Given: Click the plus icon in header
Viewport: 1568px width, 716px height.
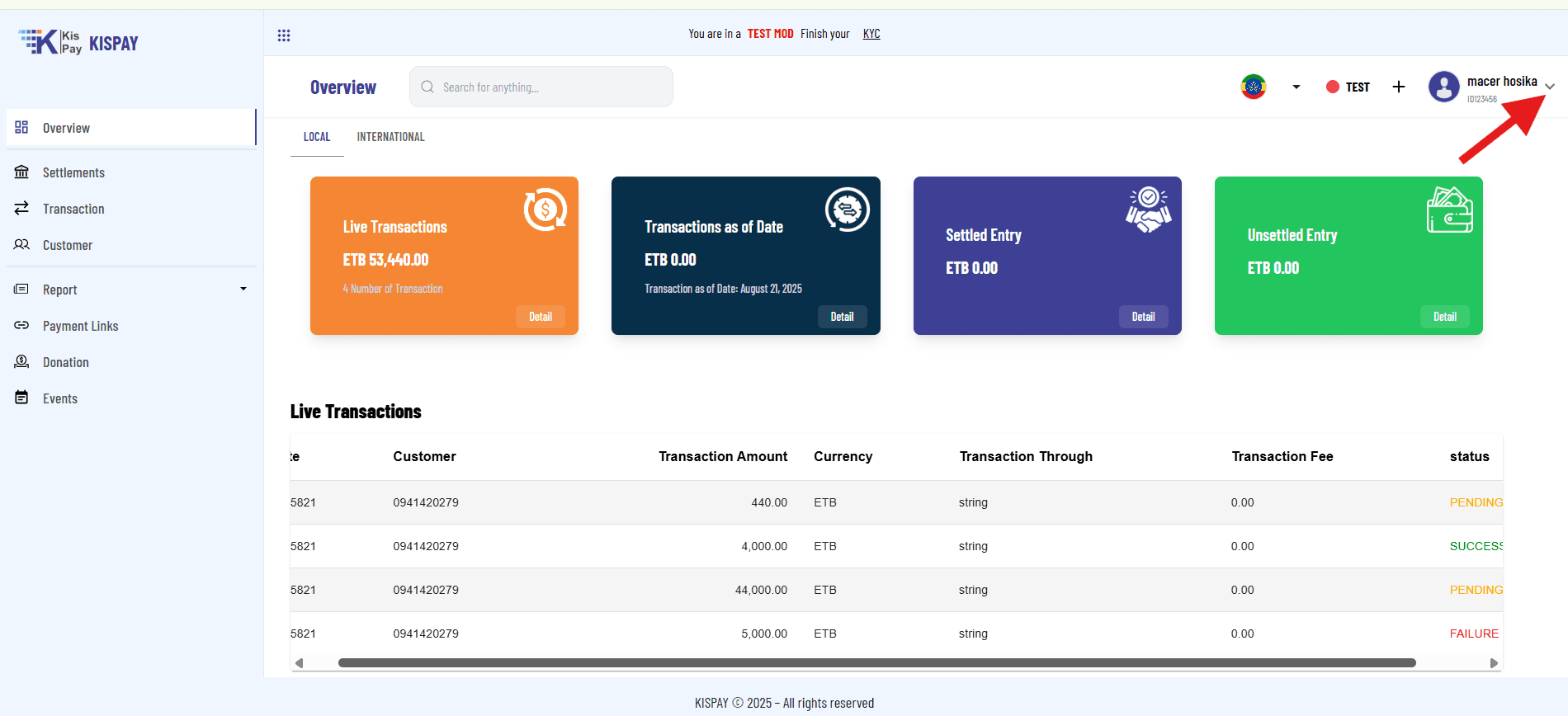Looking at the screenshot, I should (x=1399, y=87).
